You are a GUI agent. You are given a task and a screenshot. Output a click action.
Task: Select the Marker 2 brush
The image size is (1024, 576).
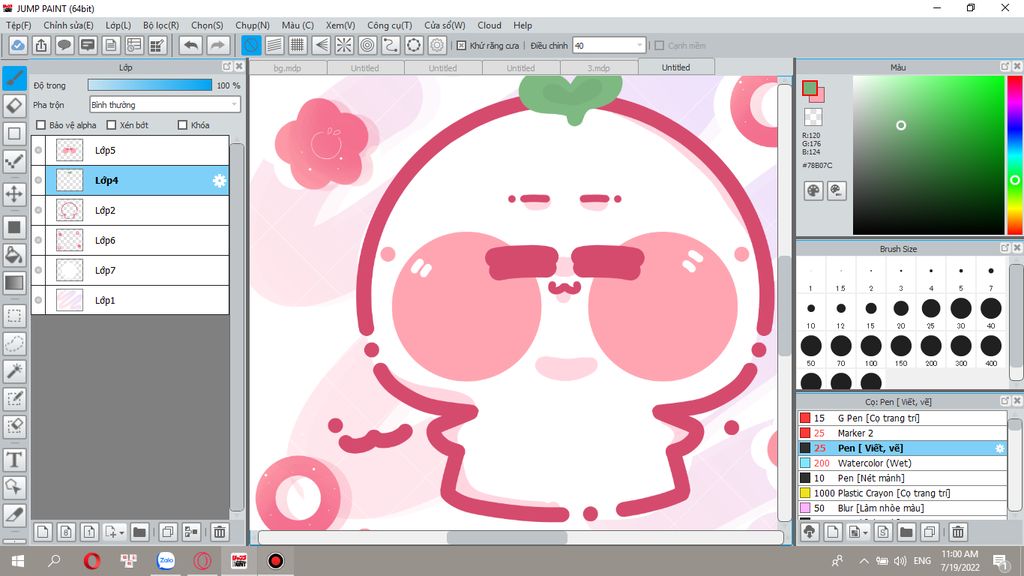902,433
